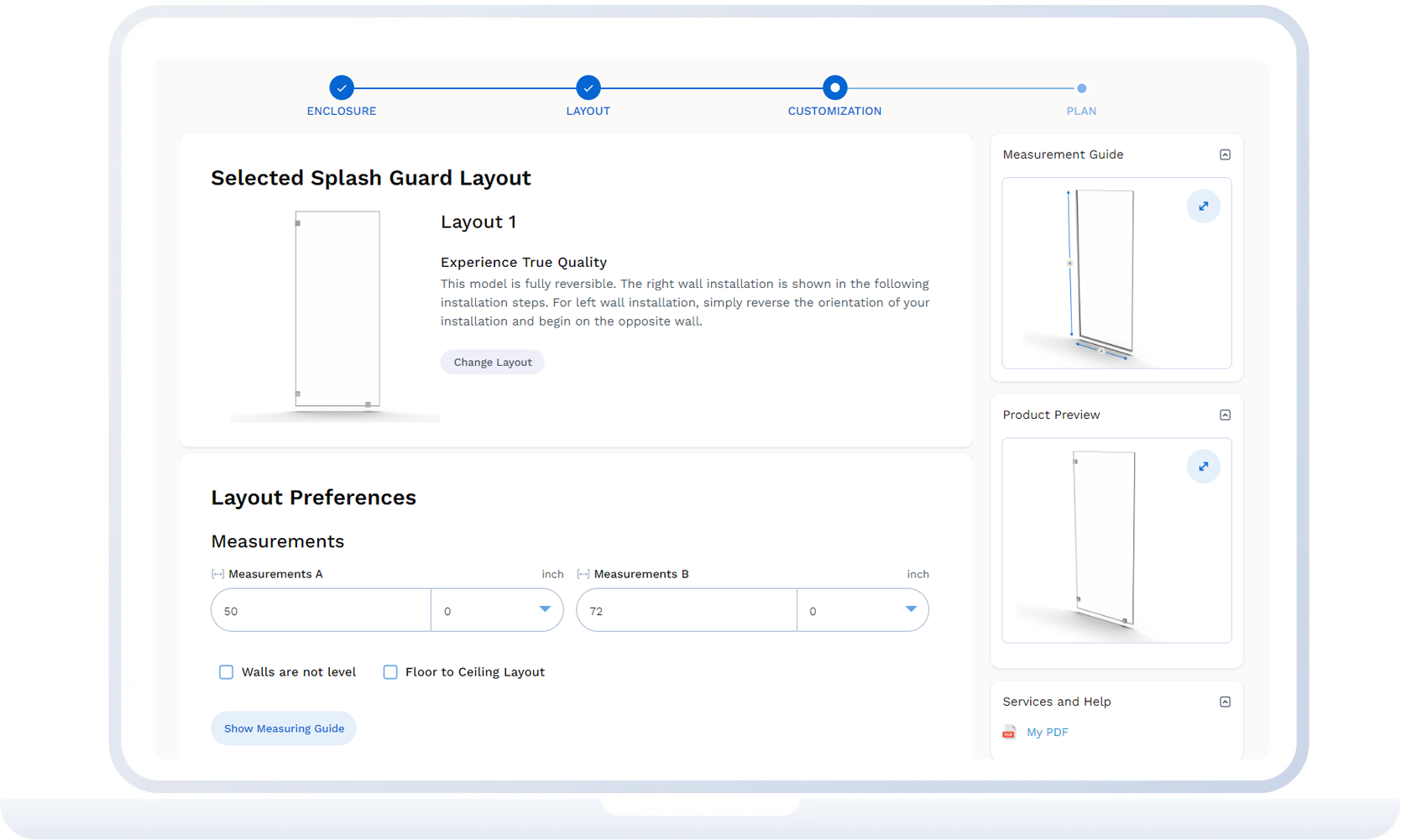
Task: Collapse the Measurement Guide panel
Action: 1225,154
